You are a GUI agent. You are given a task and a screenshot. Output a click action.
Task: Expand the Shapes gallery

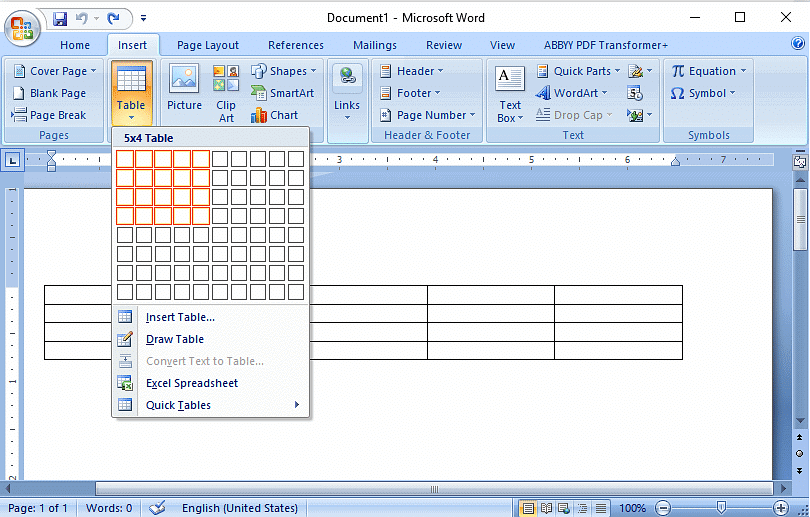tap(284, 71)
